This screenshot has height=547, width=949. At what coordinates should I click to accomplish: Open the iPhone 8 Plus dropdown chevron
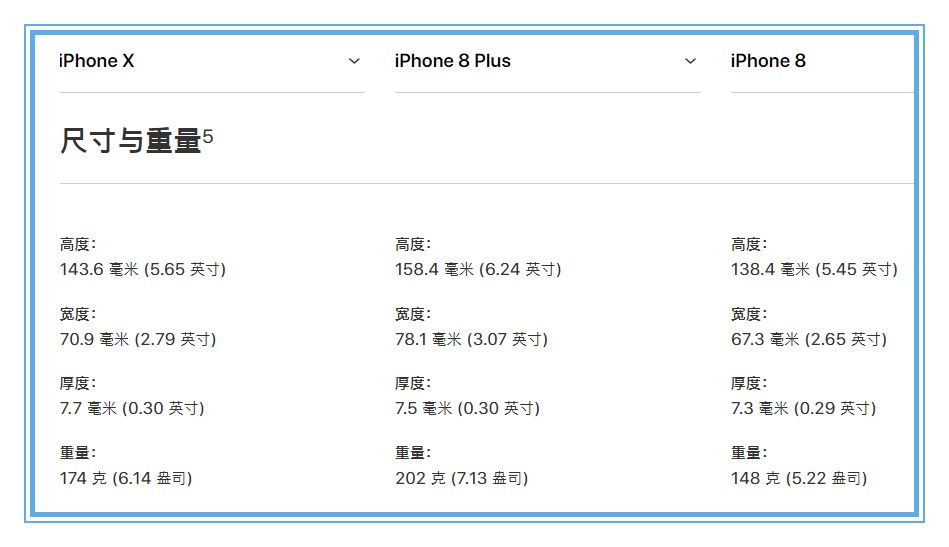(691, 61)
